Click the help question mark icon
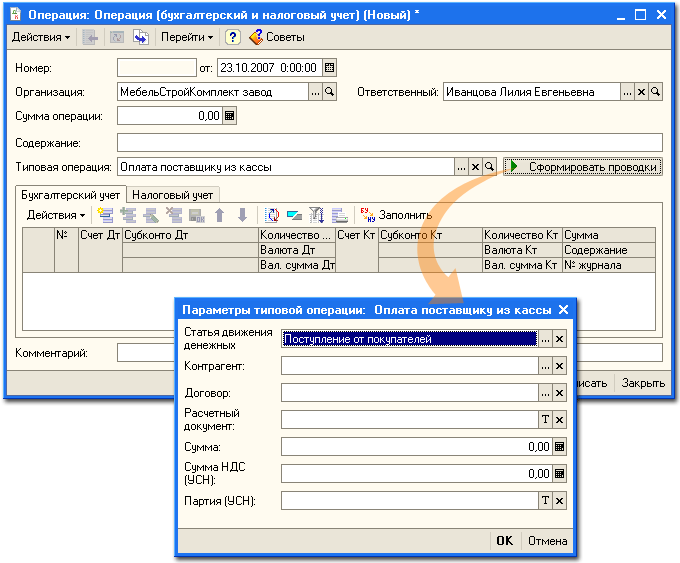Screen dimensions: 680x563 pos(232,37)
